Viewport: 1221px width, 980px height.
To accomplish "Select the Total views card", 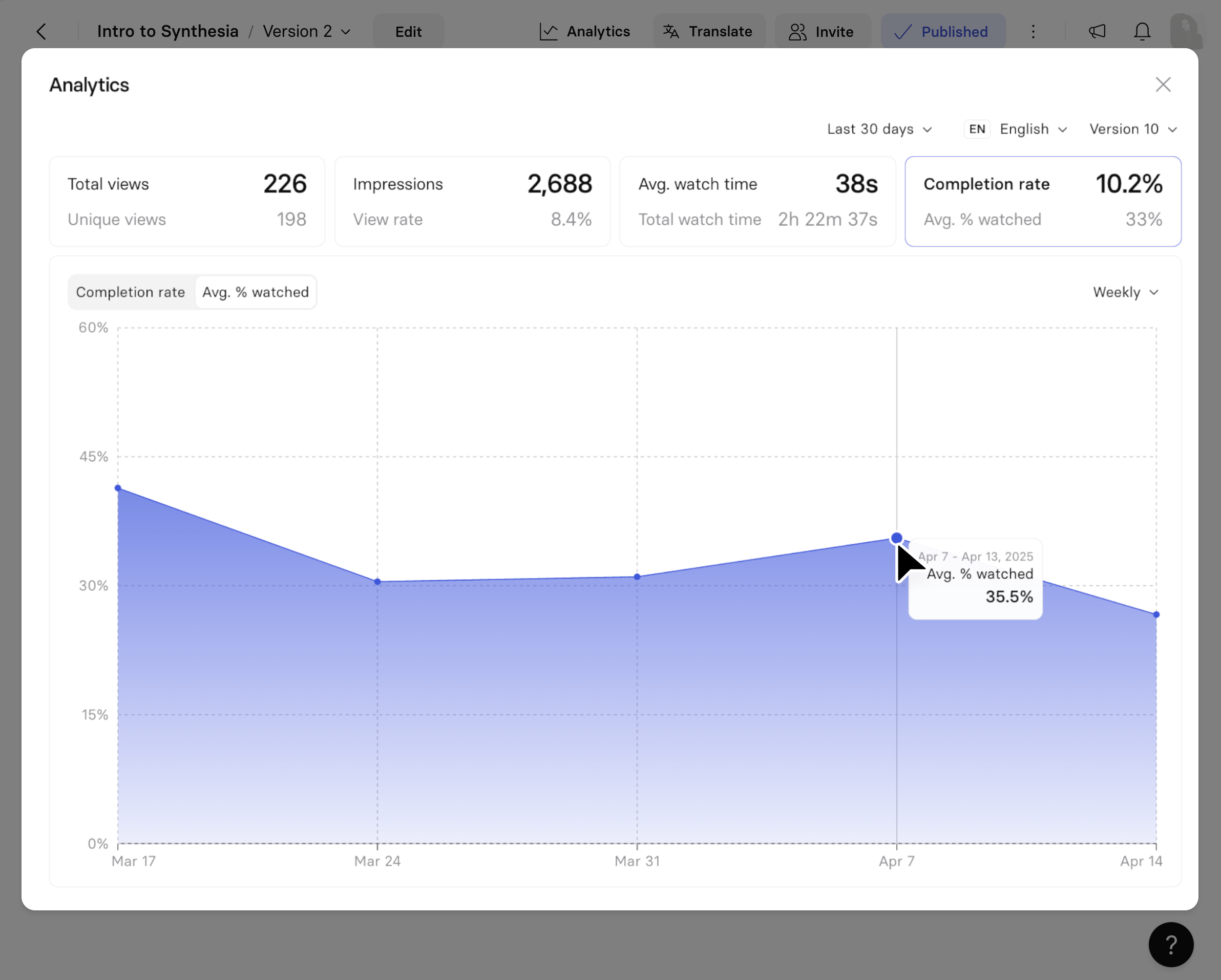I will pos(187,201).
